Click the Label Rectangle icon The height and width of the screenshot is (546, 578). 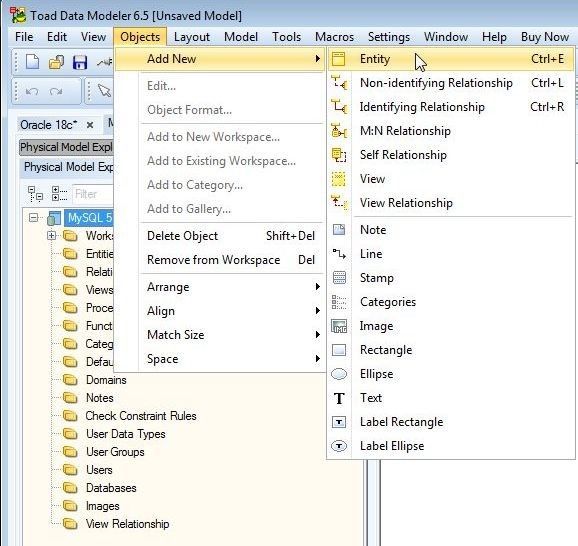[x=339, y=422]
